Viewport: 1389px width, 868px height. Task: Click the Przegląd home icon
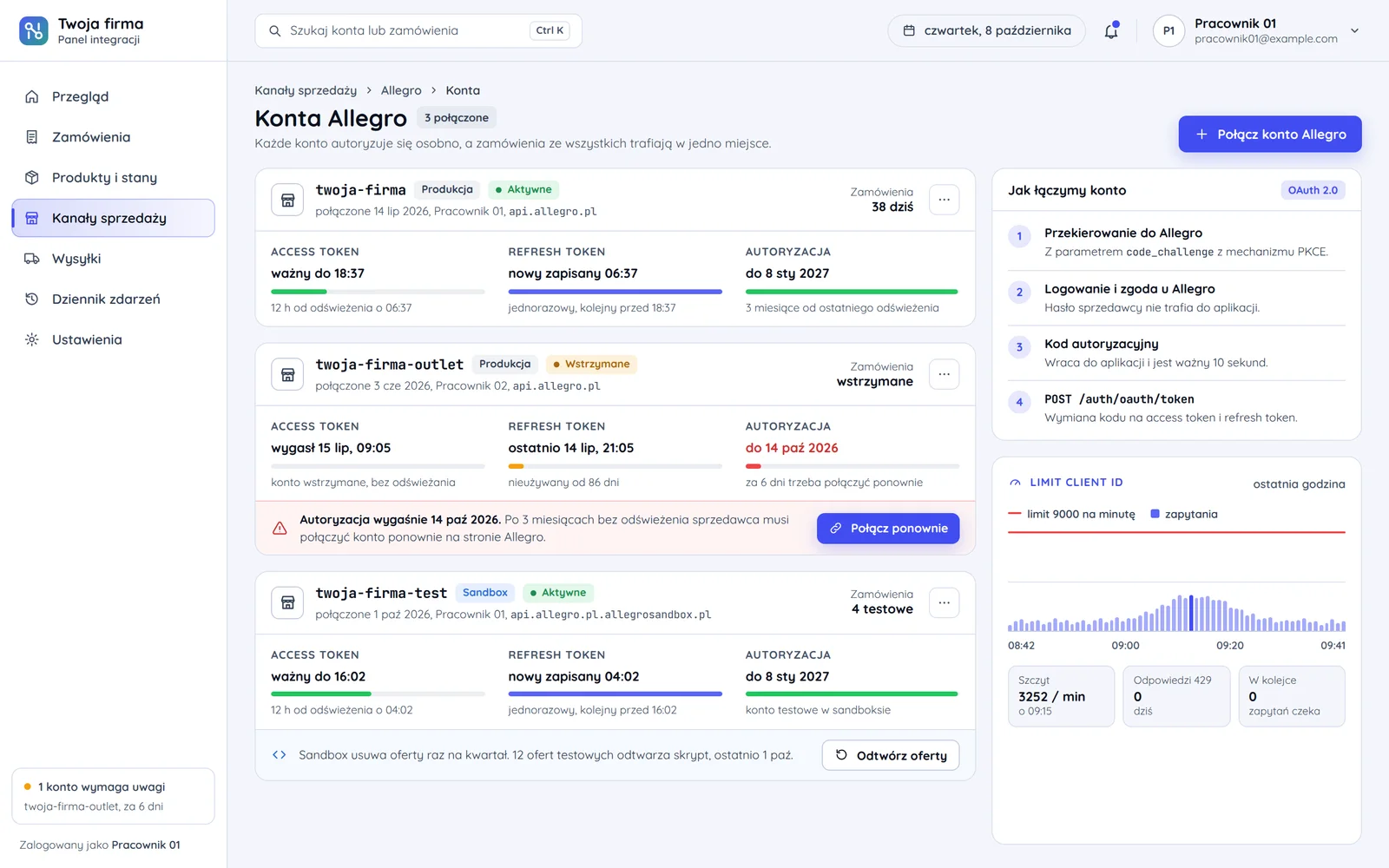(31, 96)
